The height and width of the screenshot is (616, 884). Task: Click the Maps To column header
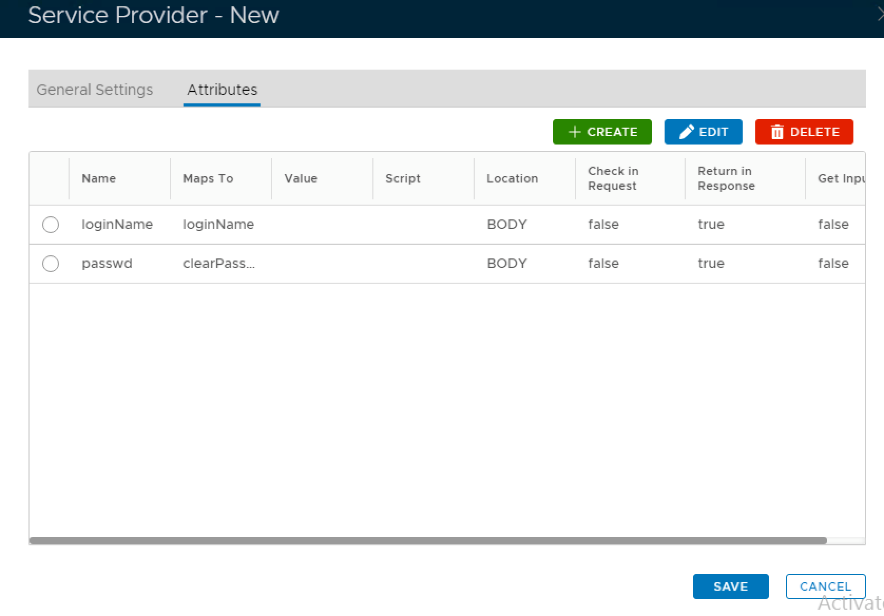[208, 179]
